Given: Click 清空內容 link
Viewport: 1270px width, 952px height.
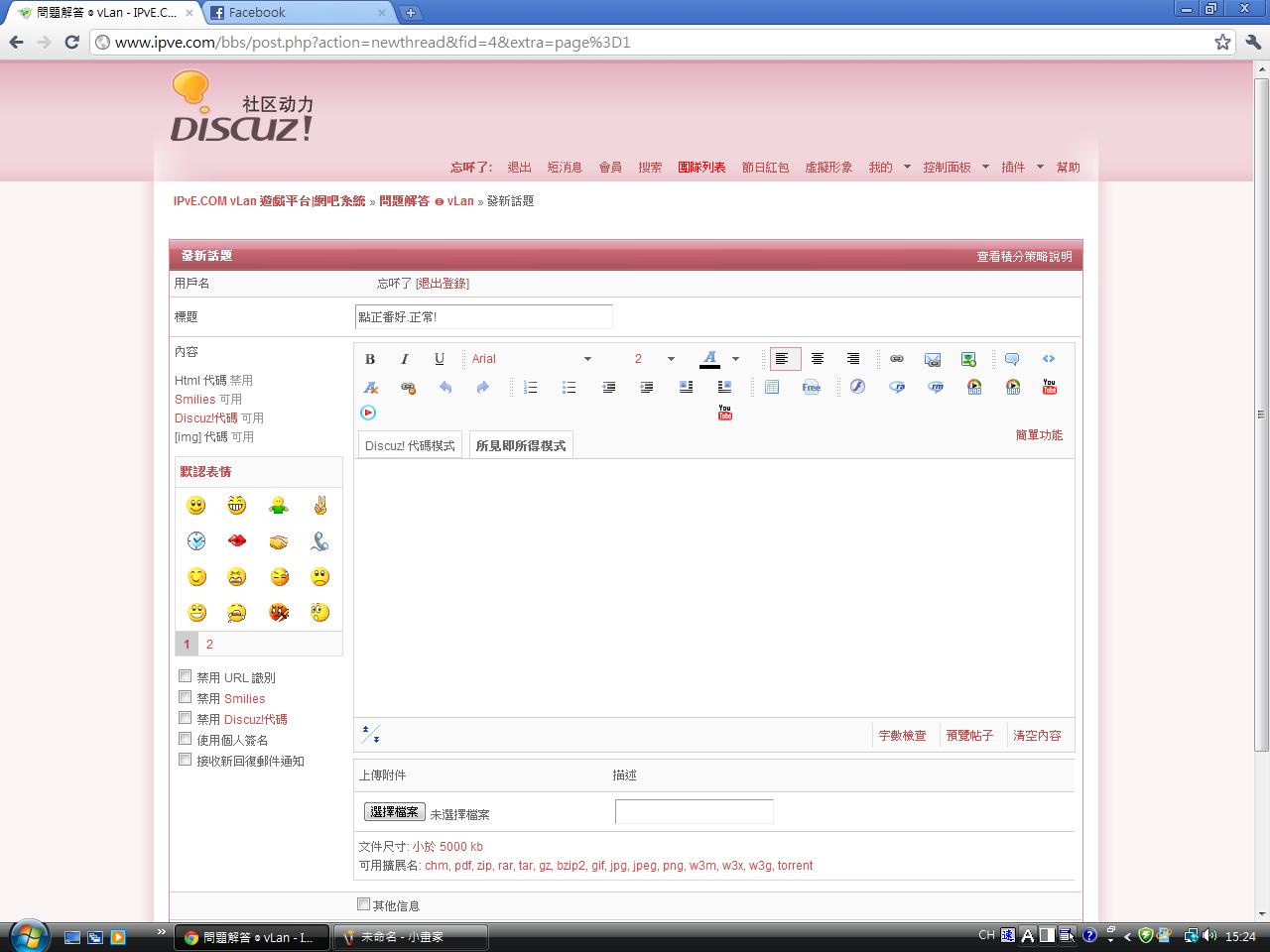Looking at the screenshot, I should click(1037, 735).
